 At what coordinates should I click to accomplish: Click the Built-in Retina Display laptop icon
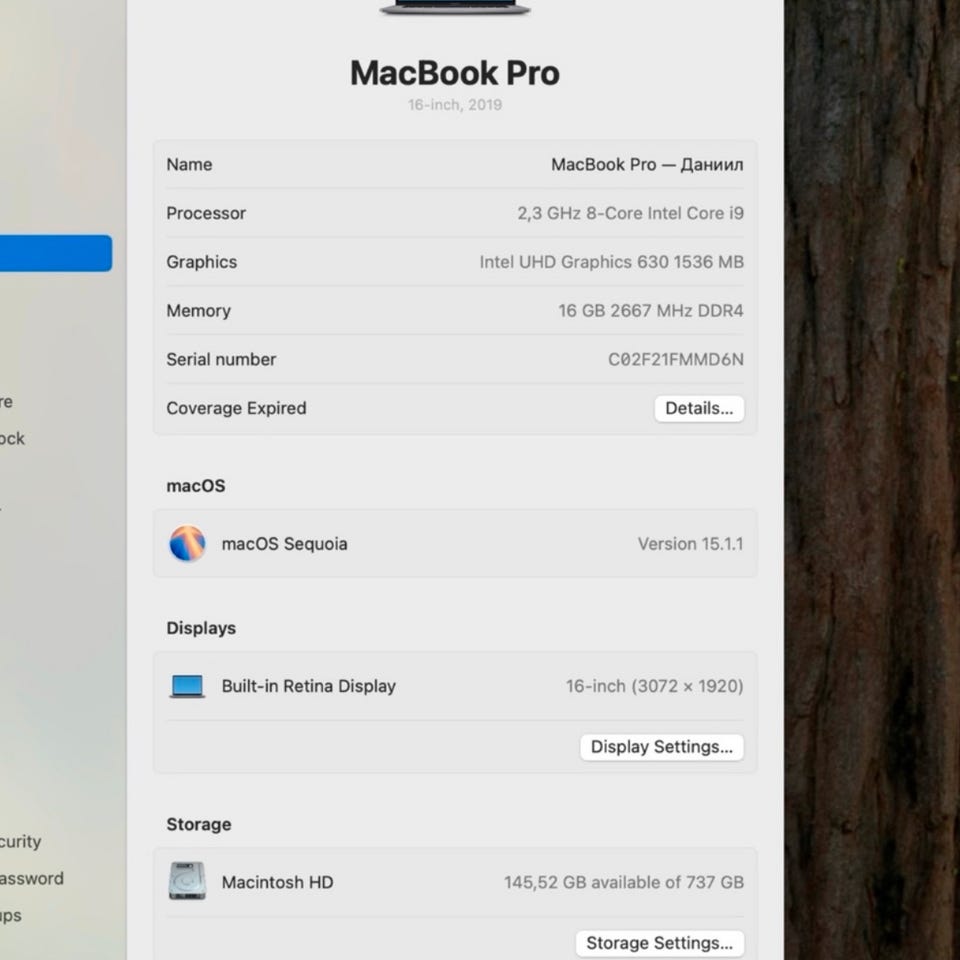[187, 686]
